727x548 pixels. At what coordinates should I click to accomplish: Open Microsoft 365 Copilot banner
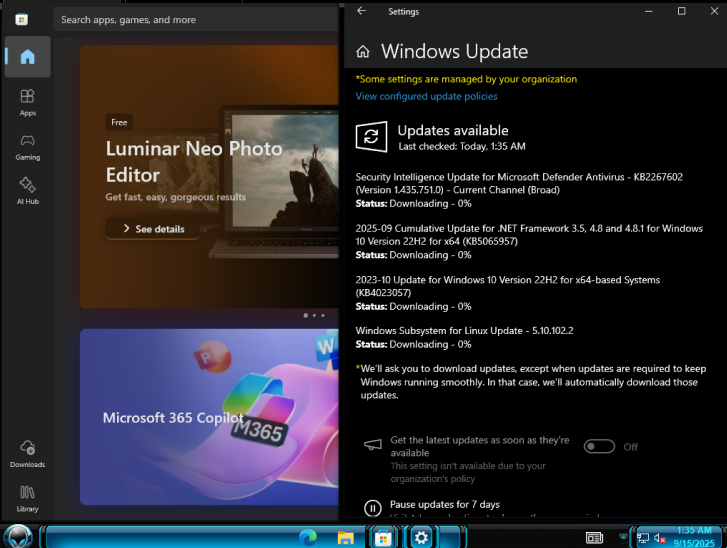coord(210,417)
